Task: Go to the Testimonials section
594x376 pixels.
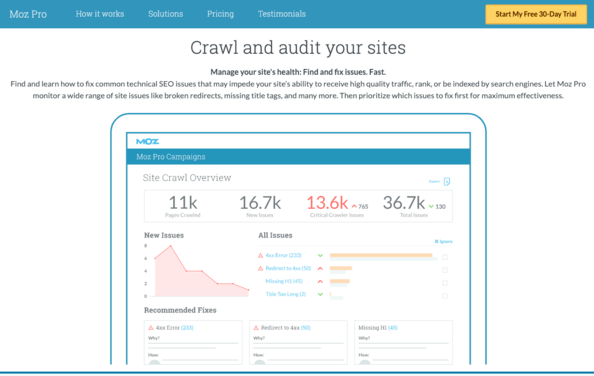Action: point(282,14)
